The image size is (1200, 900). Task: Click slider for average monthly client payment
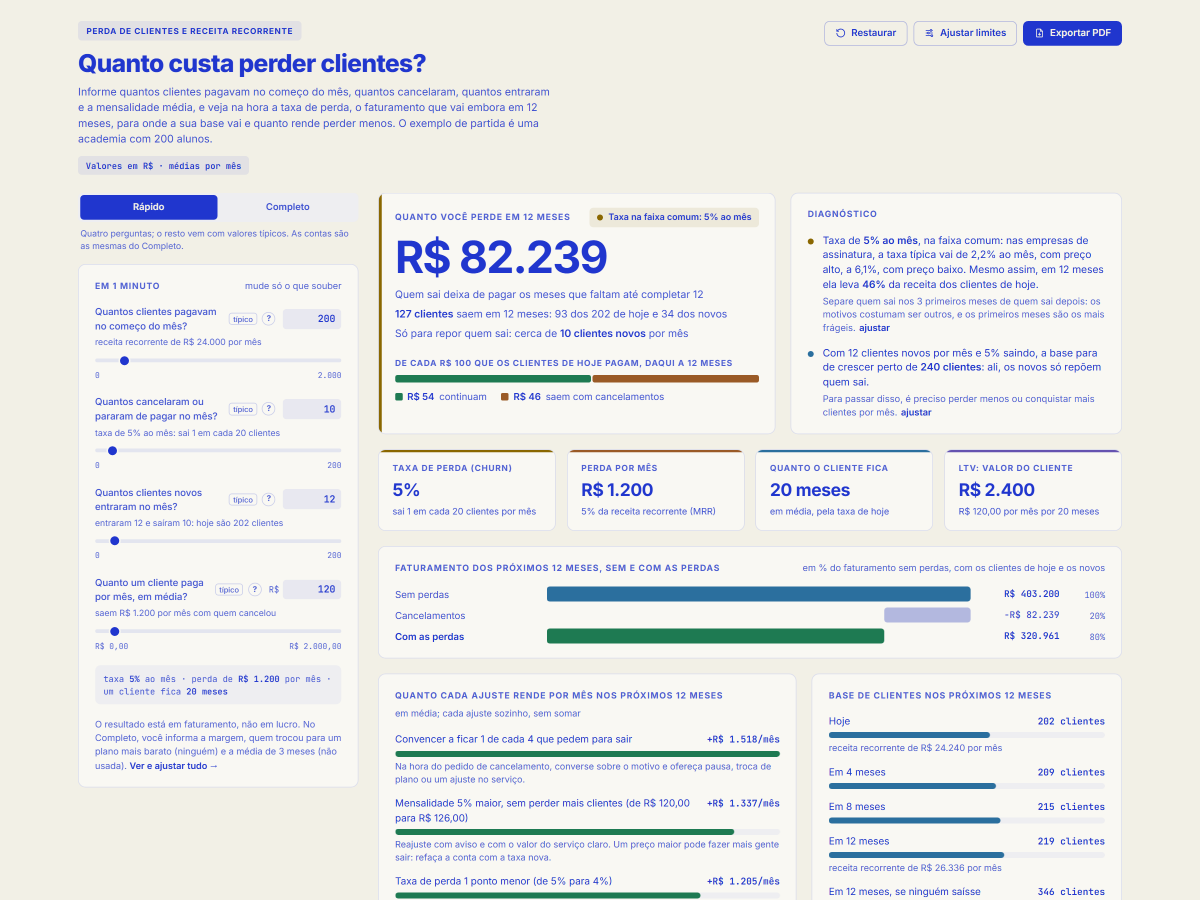click(x=218, y=631)
